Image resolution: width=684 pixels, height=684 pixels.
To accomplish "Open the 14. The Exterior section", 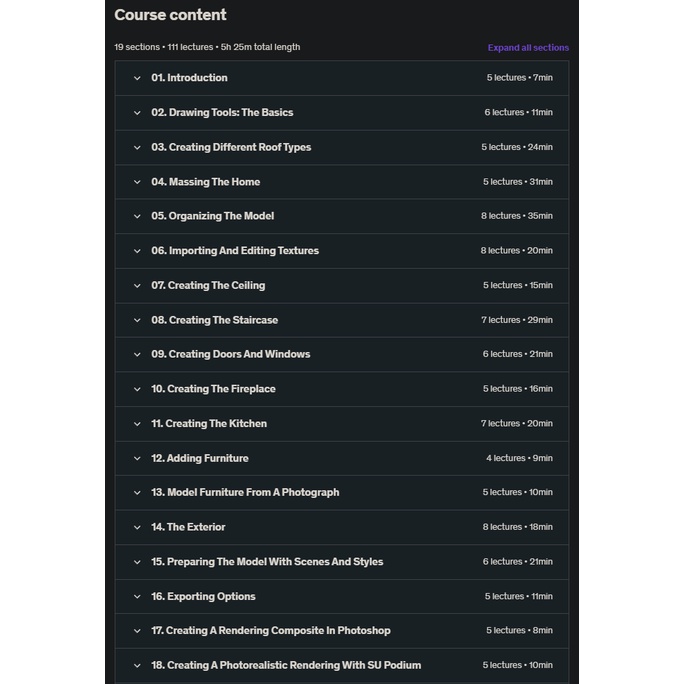I will tap(188, 527).
